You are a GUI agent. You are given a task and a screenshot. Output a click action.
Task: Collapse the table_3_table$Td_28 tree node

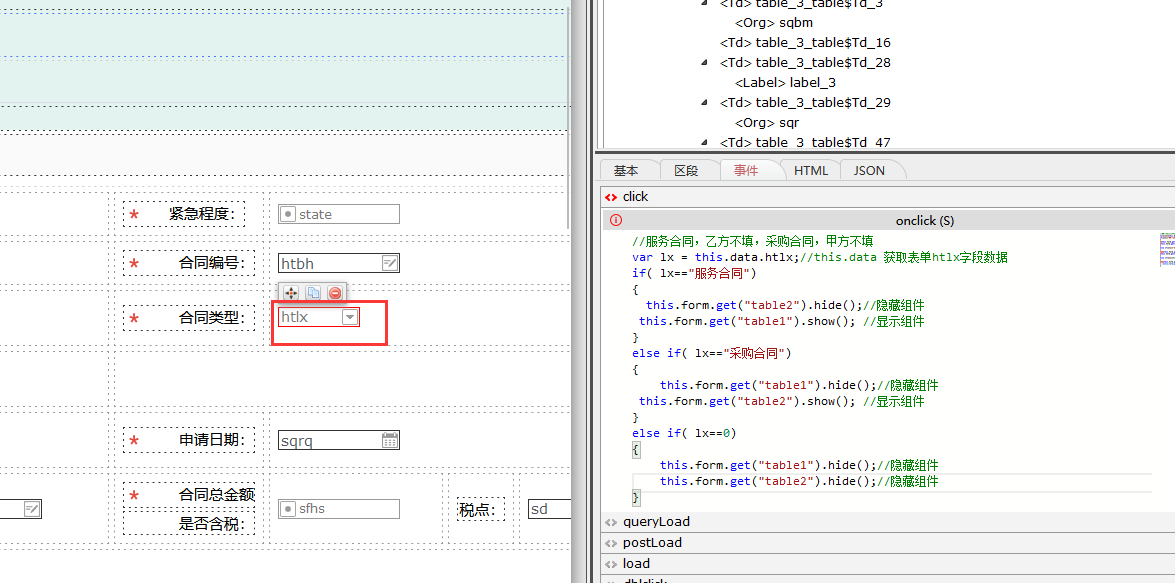(x=704, y=63)
